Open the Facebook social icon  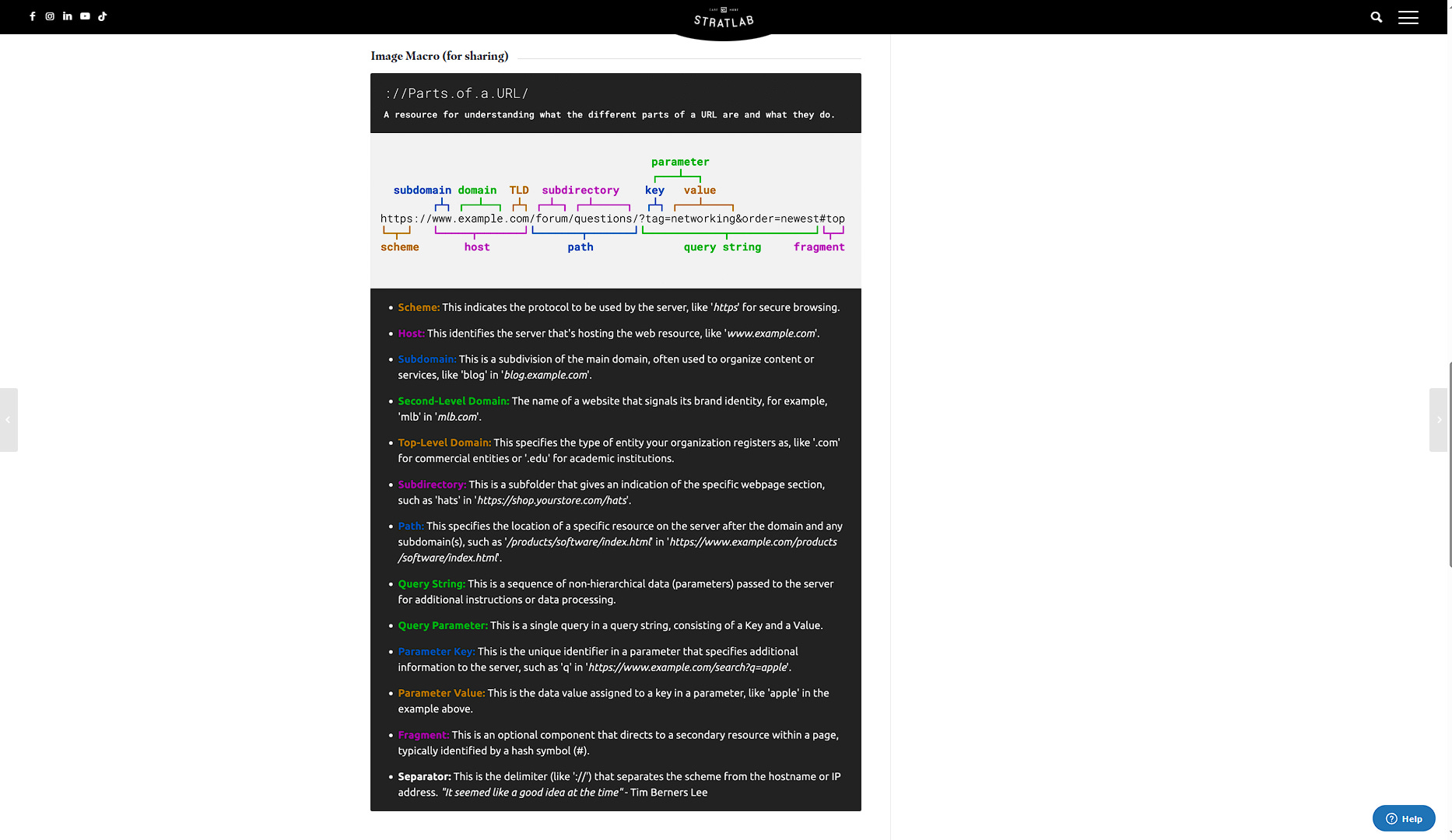click(32, 16)
